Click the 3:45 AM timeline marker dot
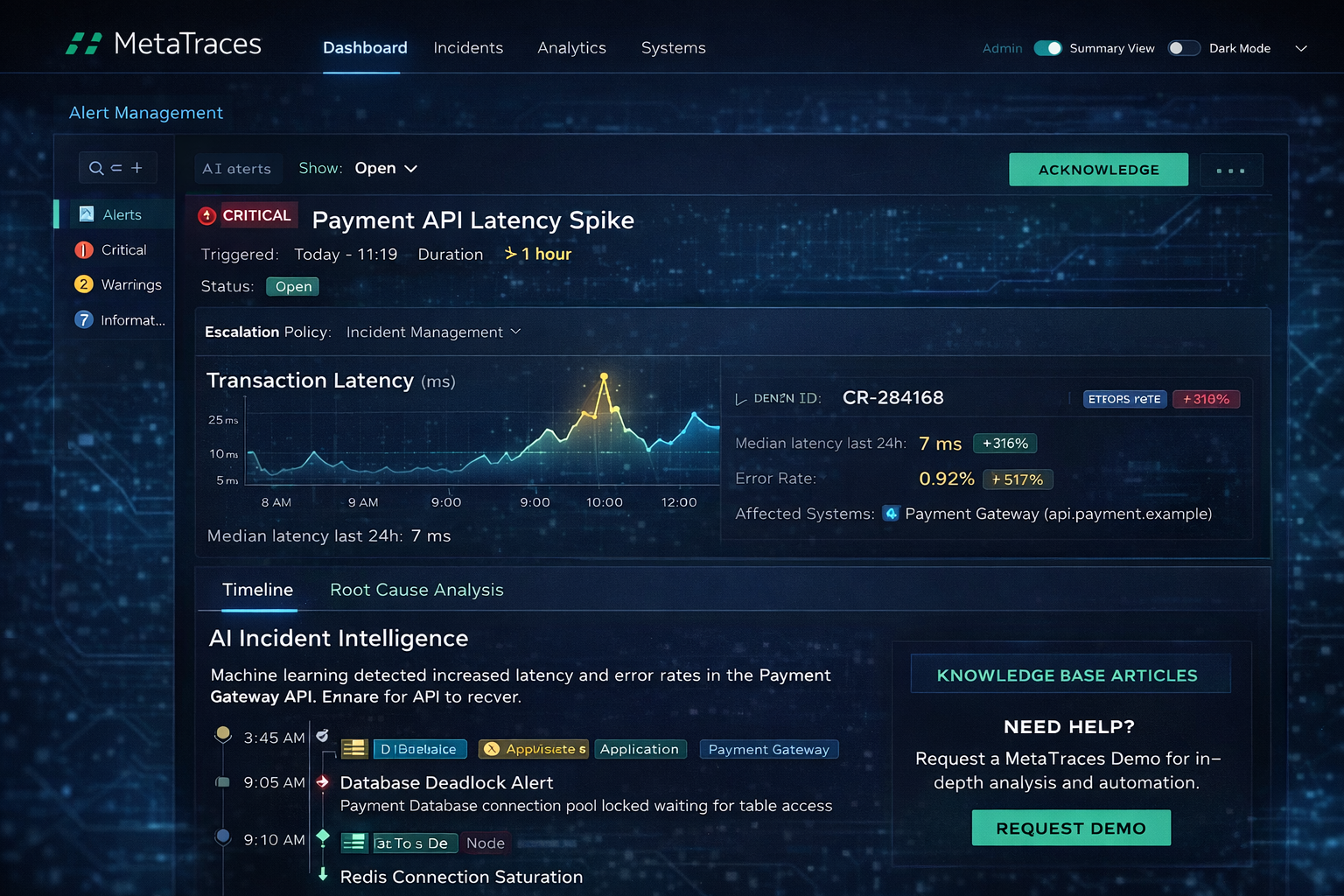 [223, 733]
